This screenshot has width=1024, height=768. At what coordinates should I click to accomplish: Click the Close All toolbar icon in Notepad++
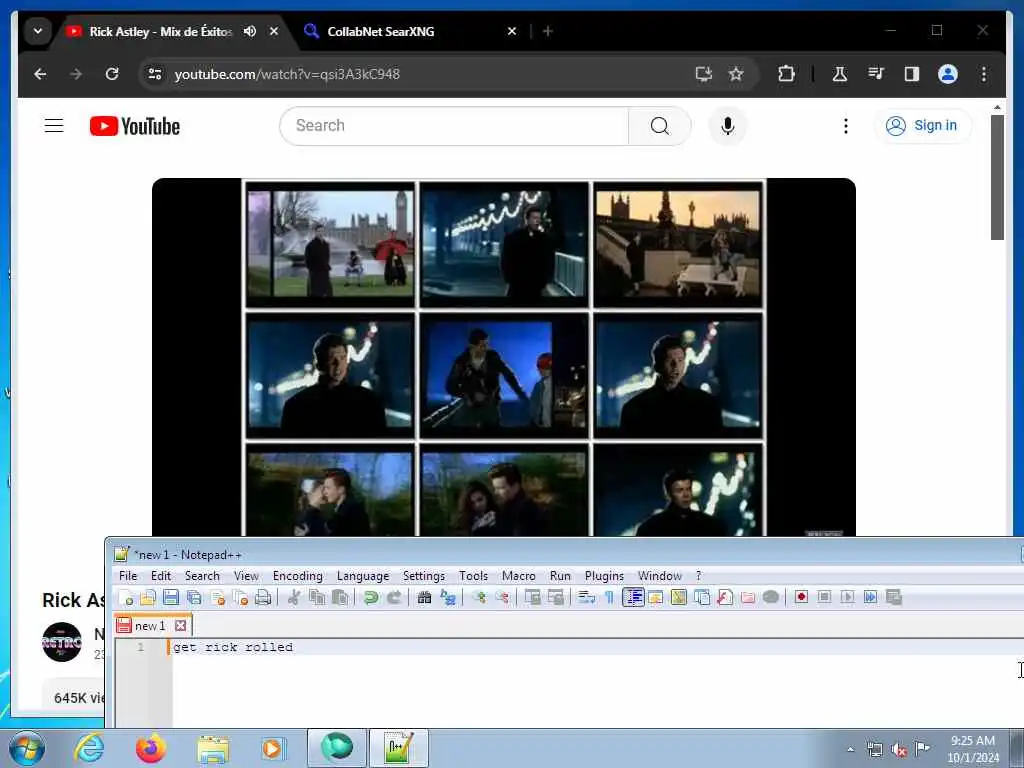pyautogui.click(x=240, y=597)
